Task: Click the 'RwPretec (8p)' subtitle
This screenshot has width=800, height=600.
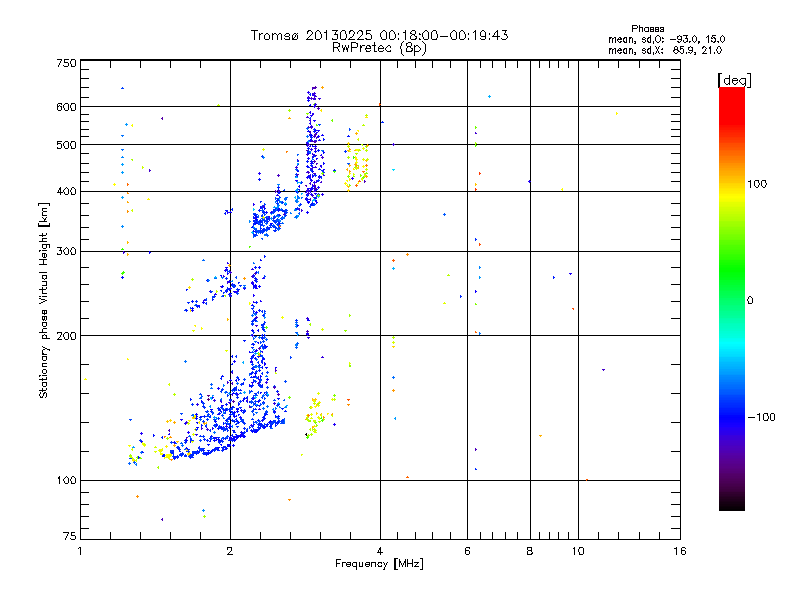Action: (x=379, y=48)
